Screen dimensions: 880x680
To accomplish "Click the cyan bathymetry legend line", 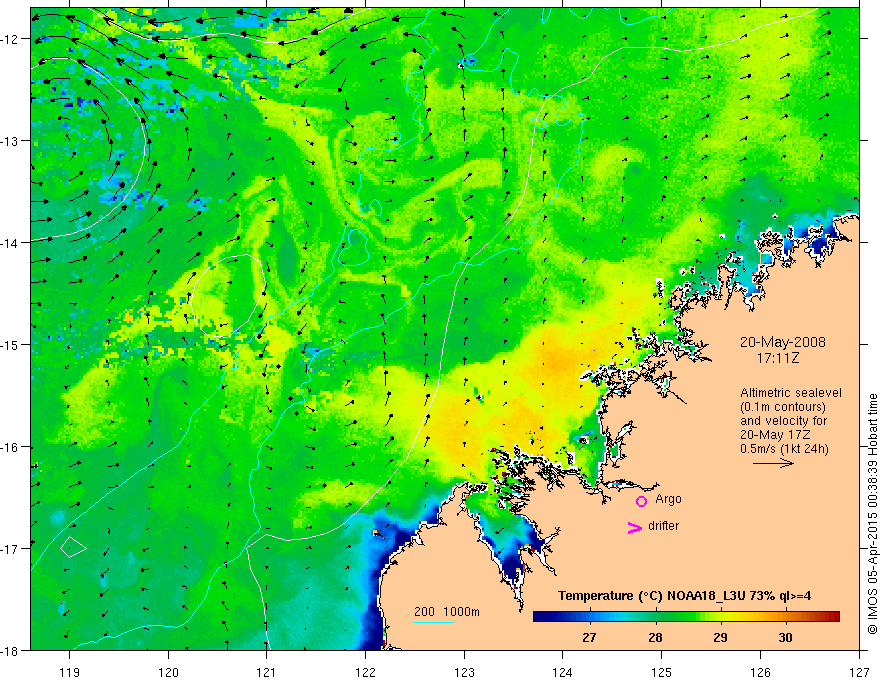I will click(x=434, y=622).
